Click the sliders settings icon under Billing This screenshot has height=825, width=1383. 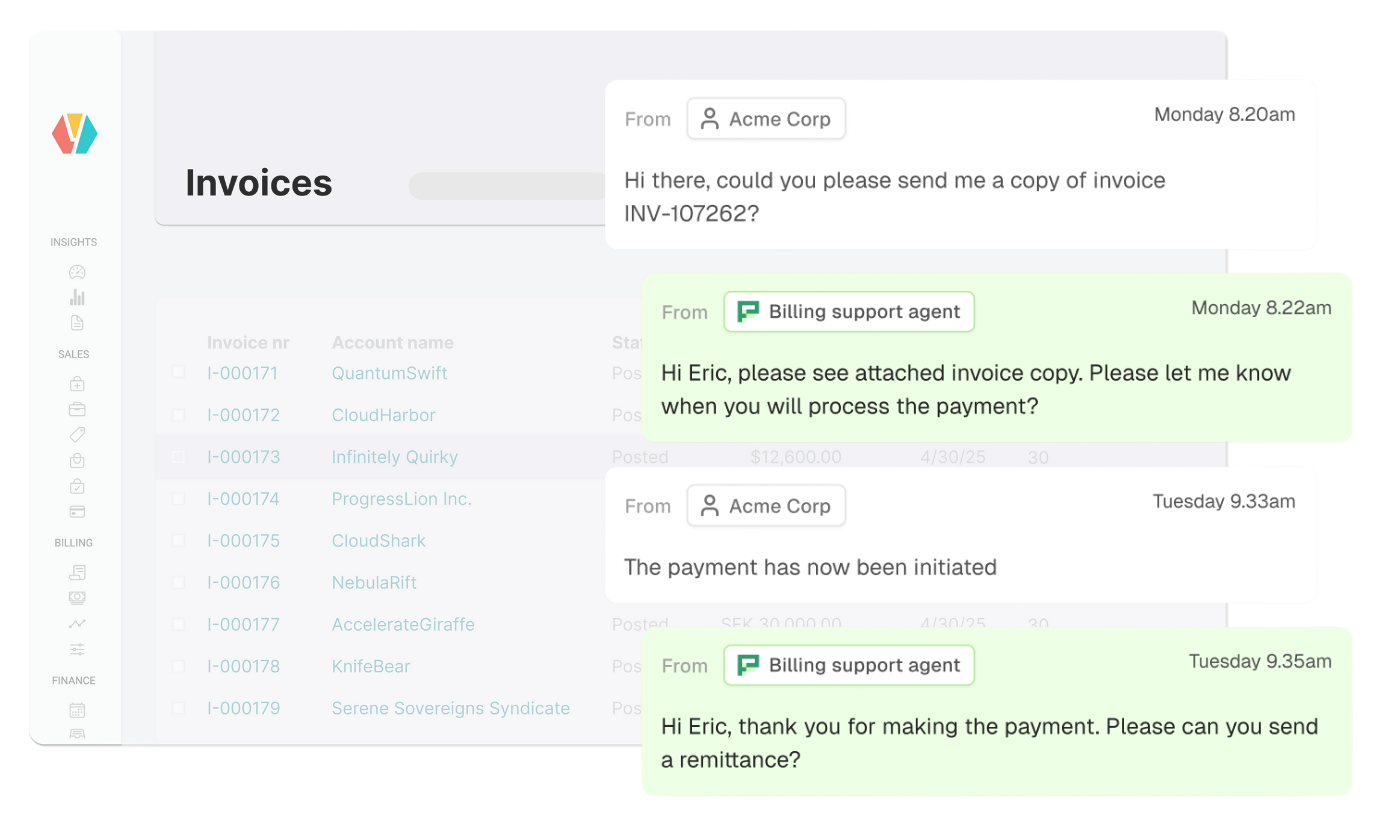point(77,649)
